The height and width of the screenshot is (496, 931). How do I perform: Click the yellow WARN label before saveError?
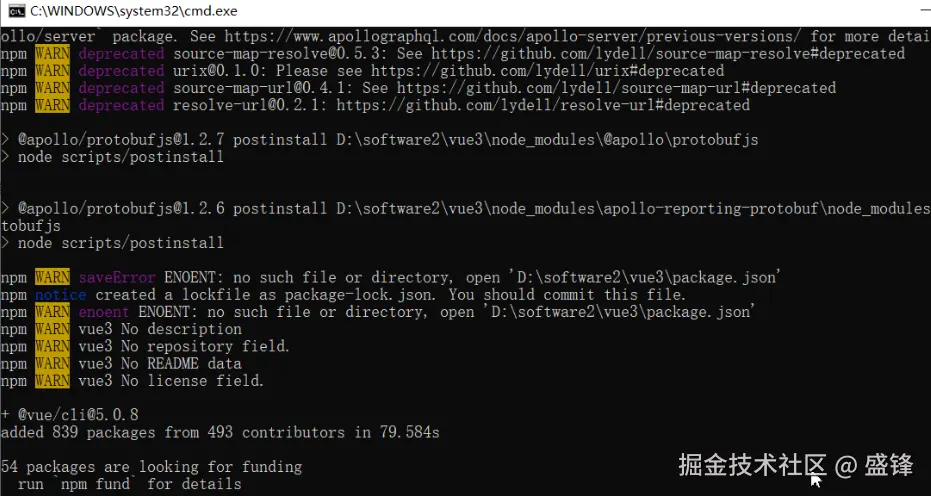[52, 277]
